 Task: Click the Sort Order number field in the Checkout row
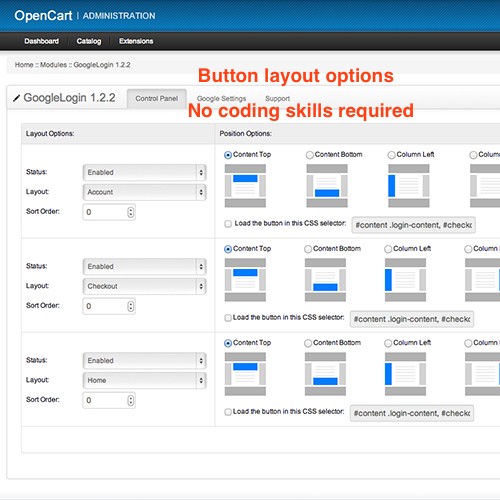(x=109, y=306)
